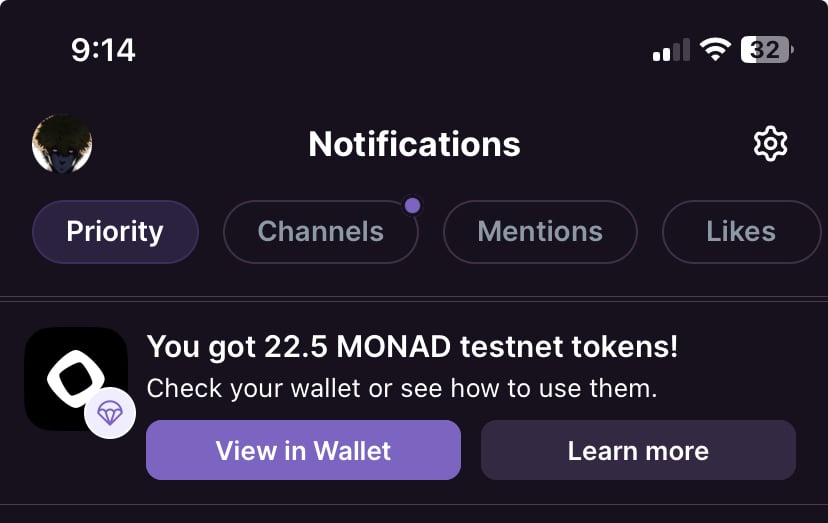Click the Learn more button
The image size is (828, 523).
638,450
